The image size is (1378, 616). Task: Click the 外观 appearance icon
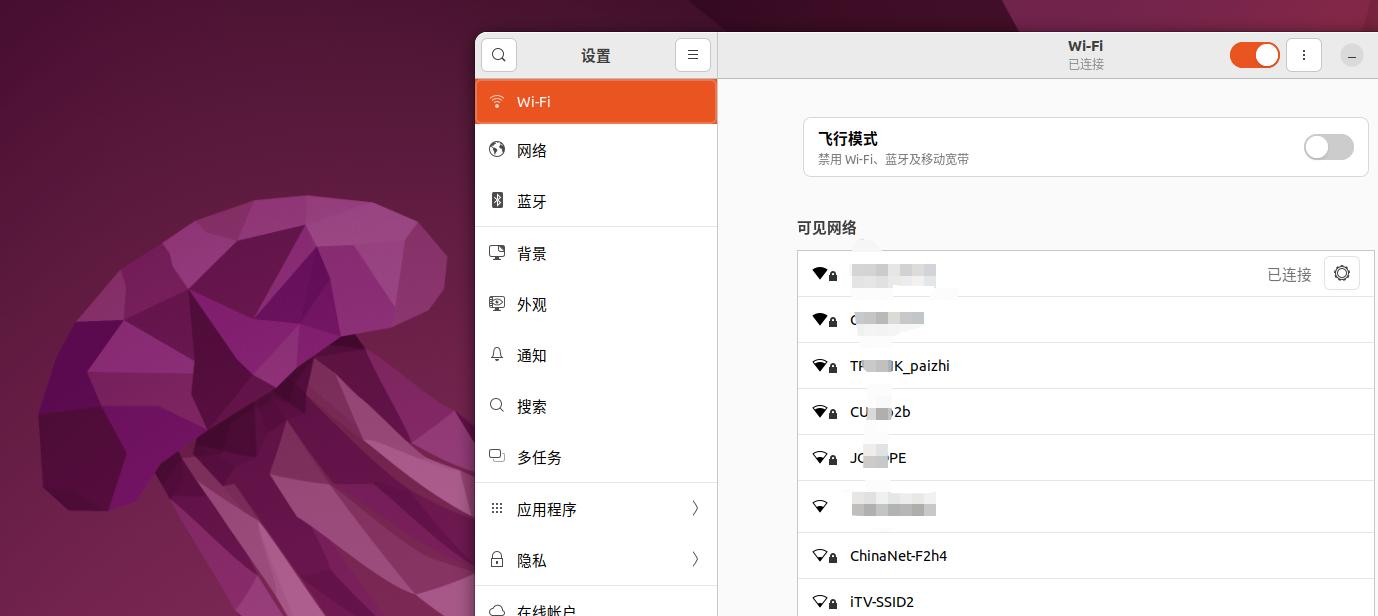pos(497,304)
